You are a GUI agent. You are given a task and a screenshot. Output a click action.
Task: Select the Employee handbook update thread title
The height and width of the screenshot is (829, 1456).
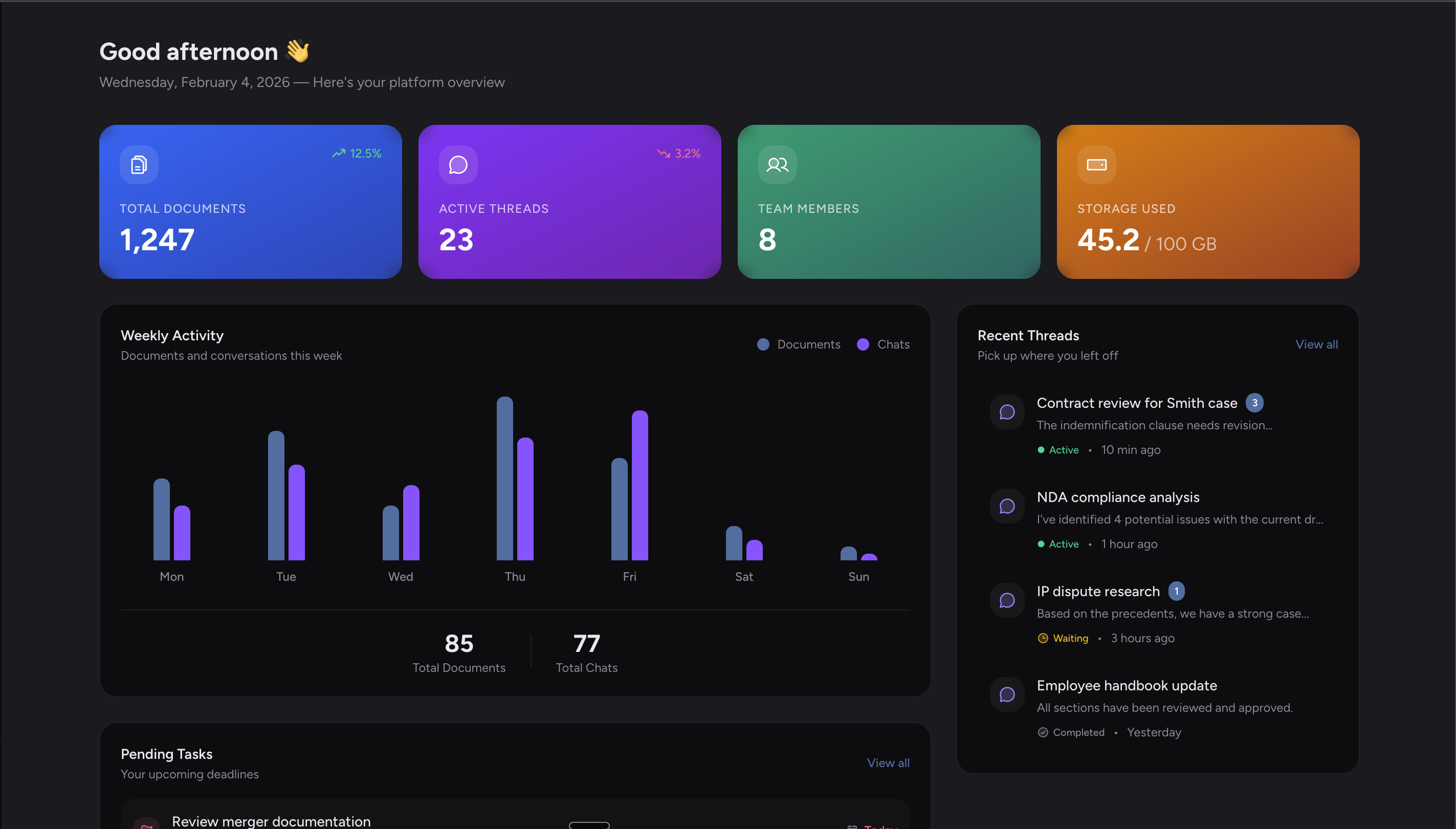click(1127, 686)
